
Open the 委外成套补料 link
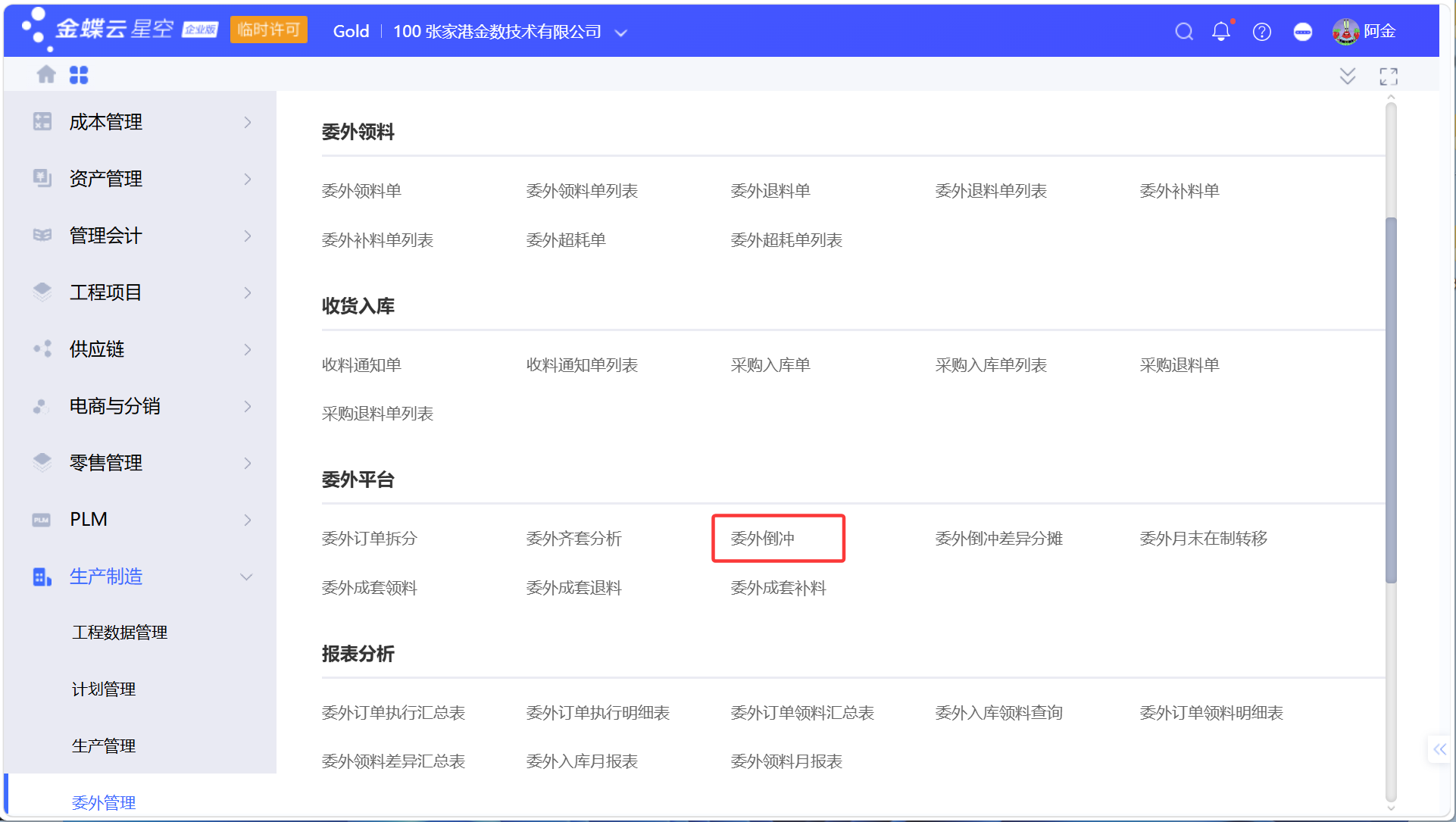point(778,587)
